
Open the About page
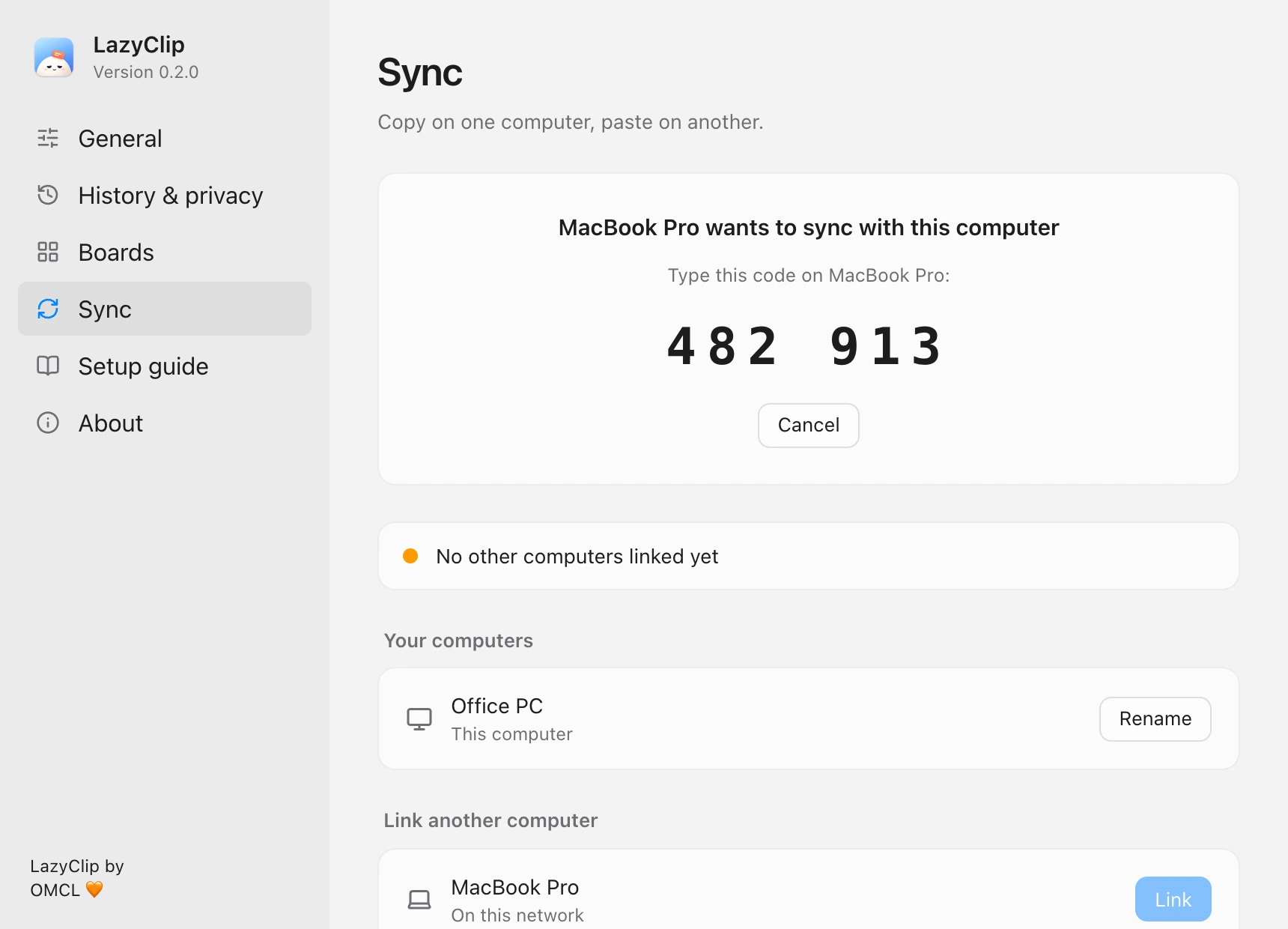165,423
